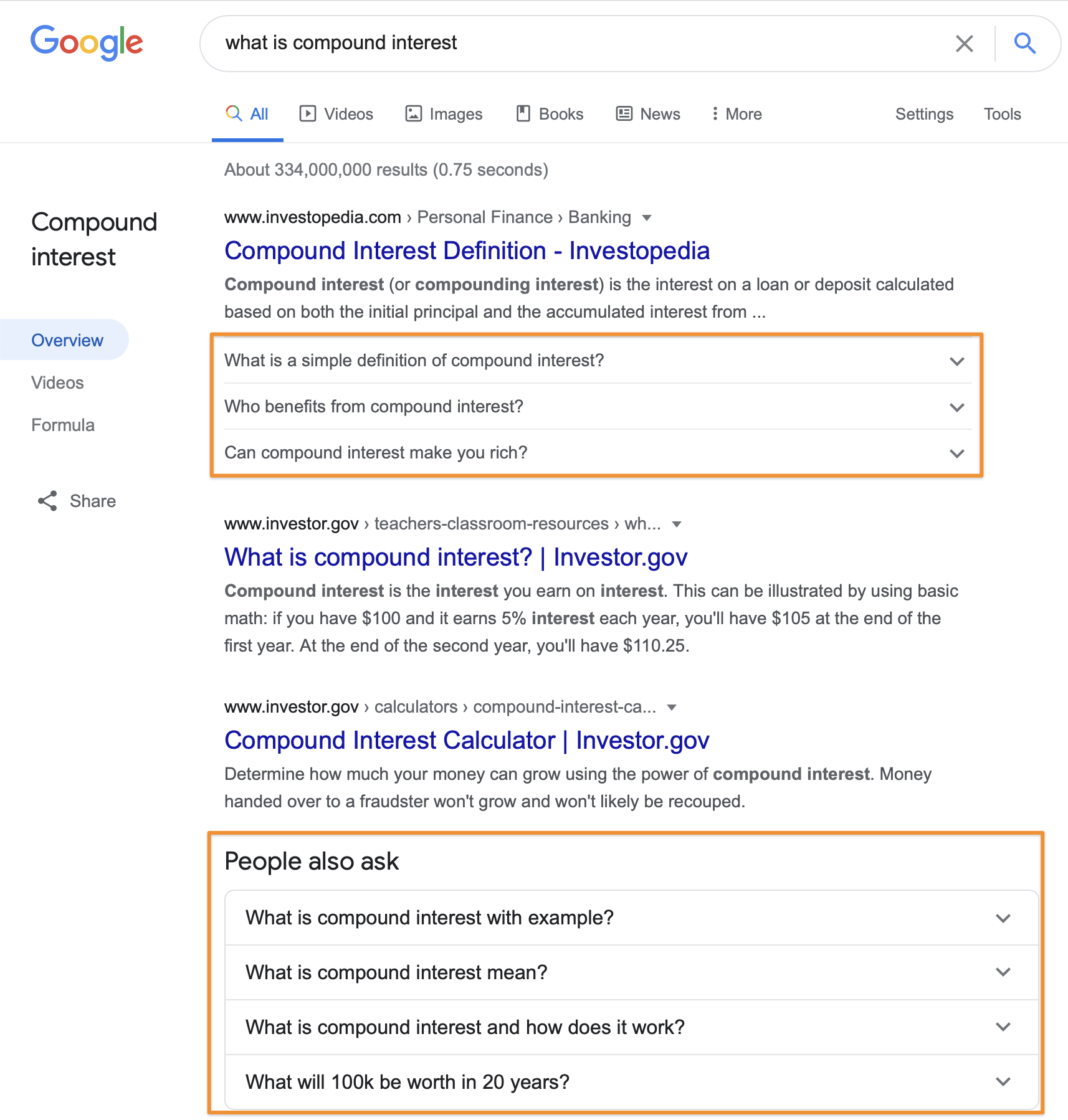Click the Books tab icon
Viewport: 1068px width, 1120px height.
pyautogui.click(x=523, y=113)
